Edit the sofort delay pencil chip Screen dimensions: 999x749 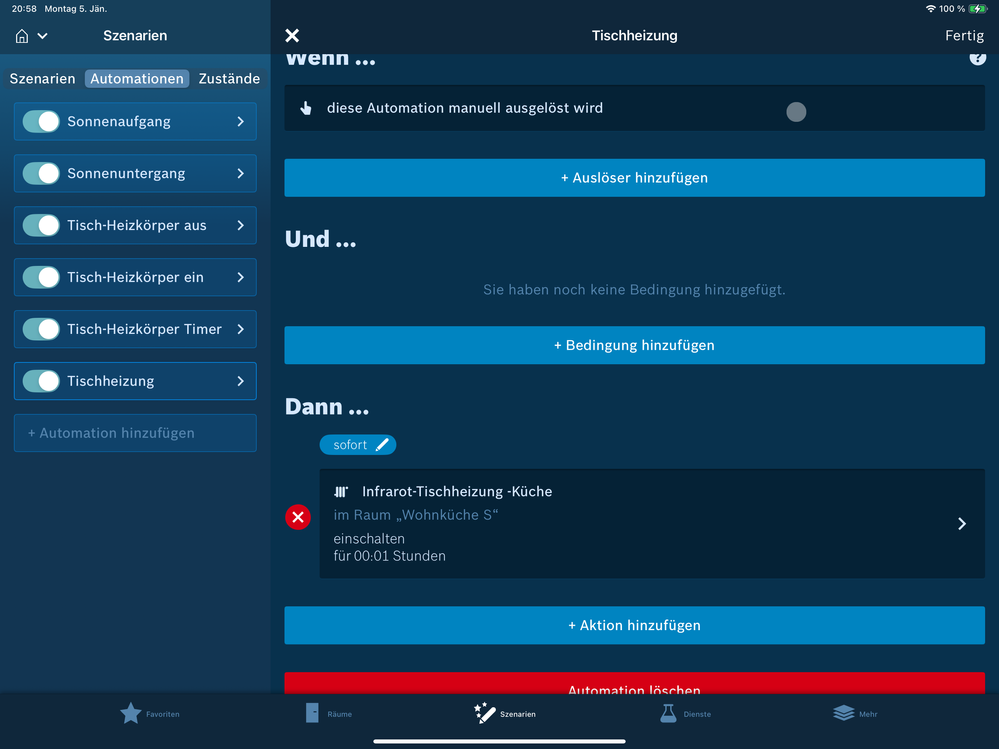357,445
